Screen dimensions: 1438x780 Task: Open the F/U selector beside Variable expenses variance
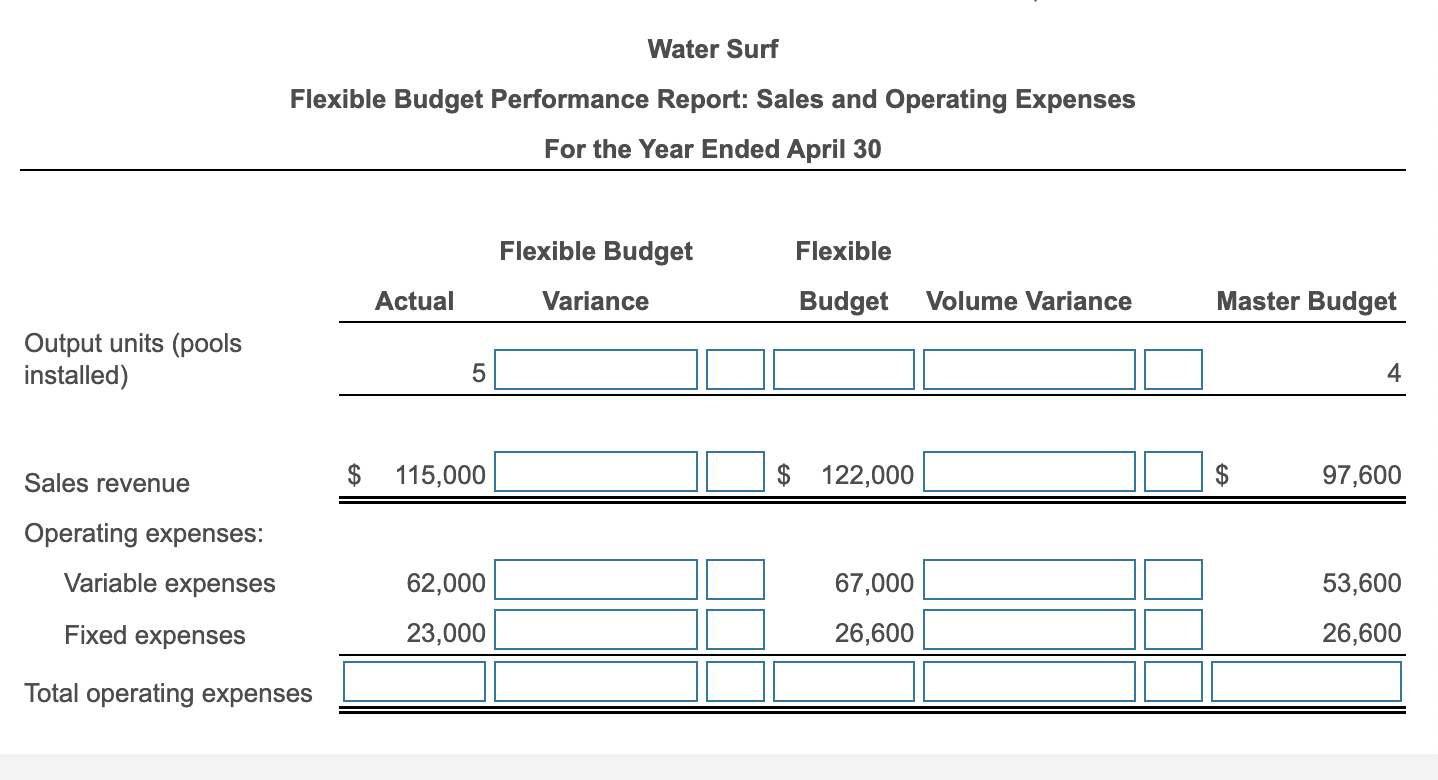point(735,579)
